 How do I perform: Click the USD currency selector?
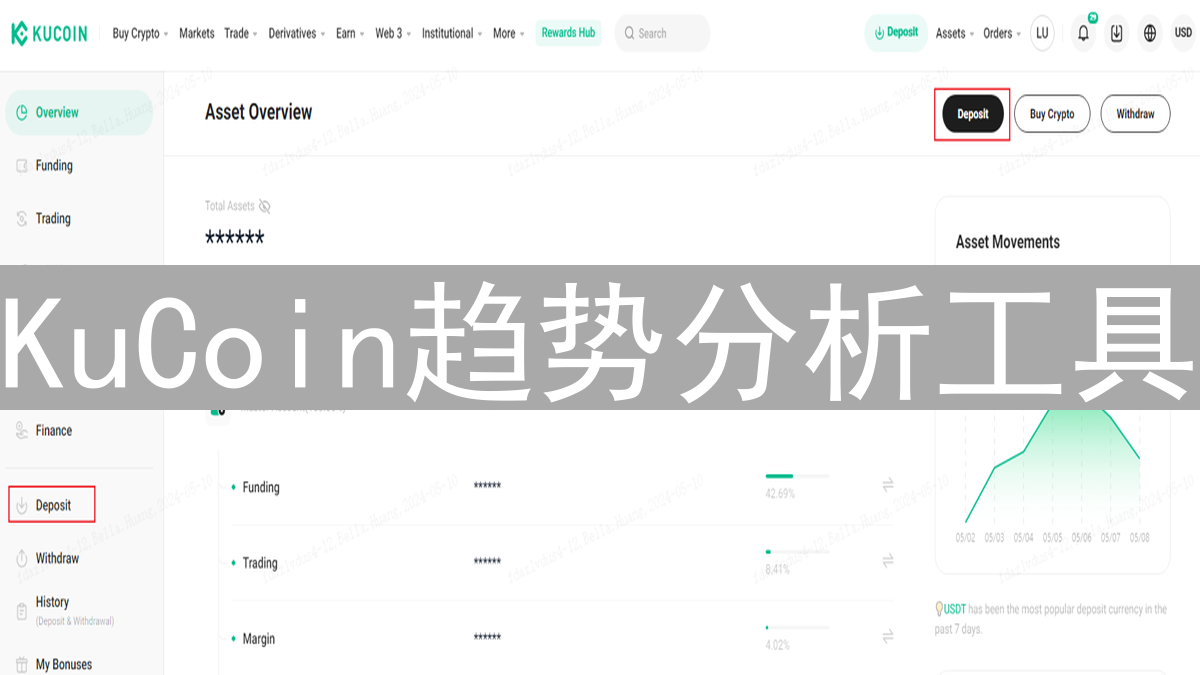1182,33
